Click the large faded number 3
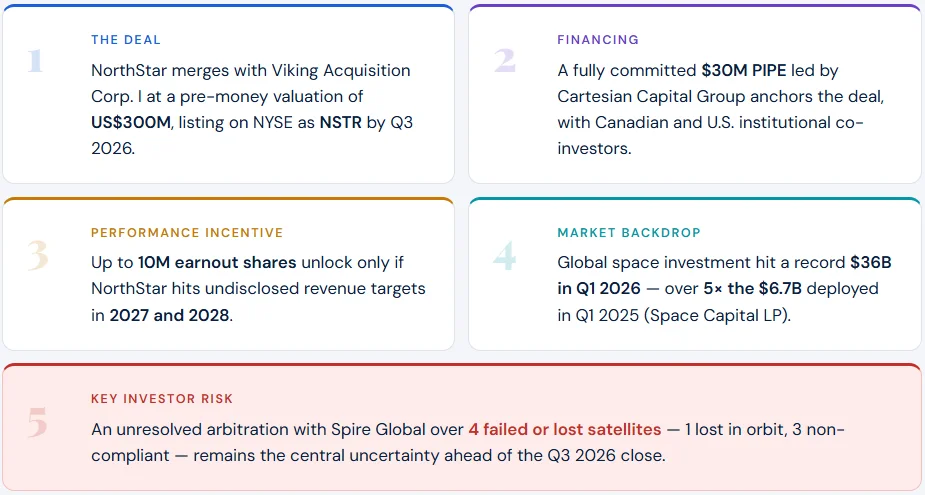This screenshot has height=495, width=925. 37,255
